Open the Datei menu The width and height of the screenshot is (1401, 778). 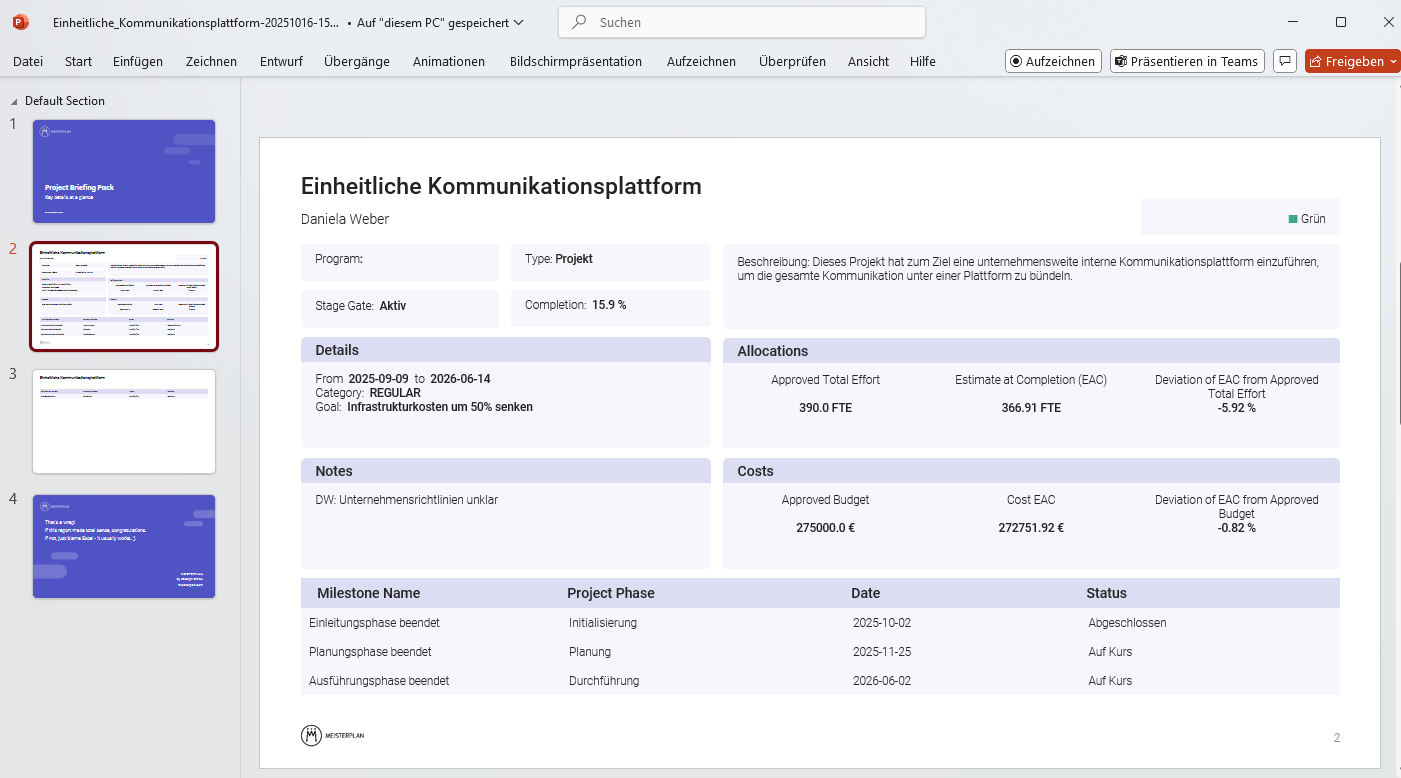(28, 61)
